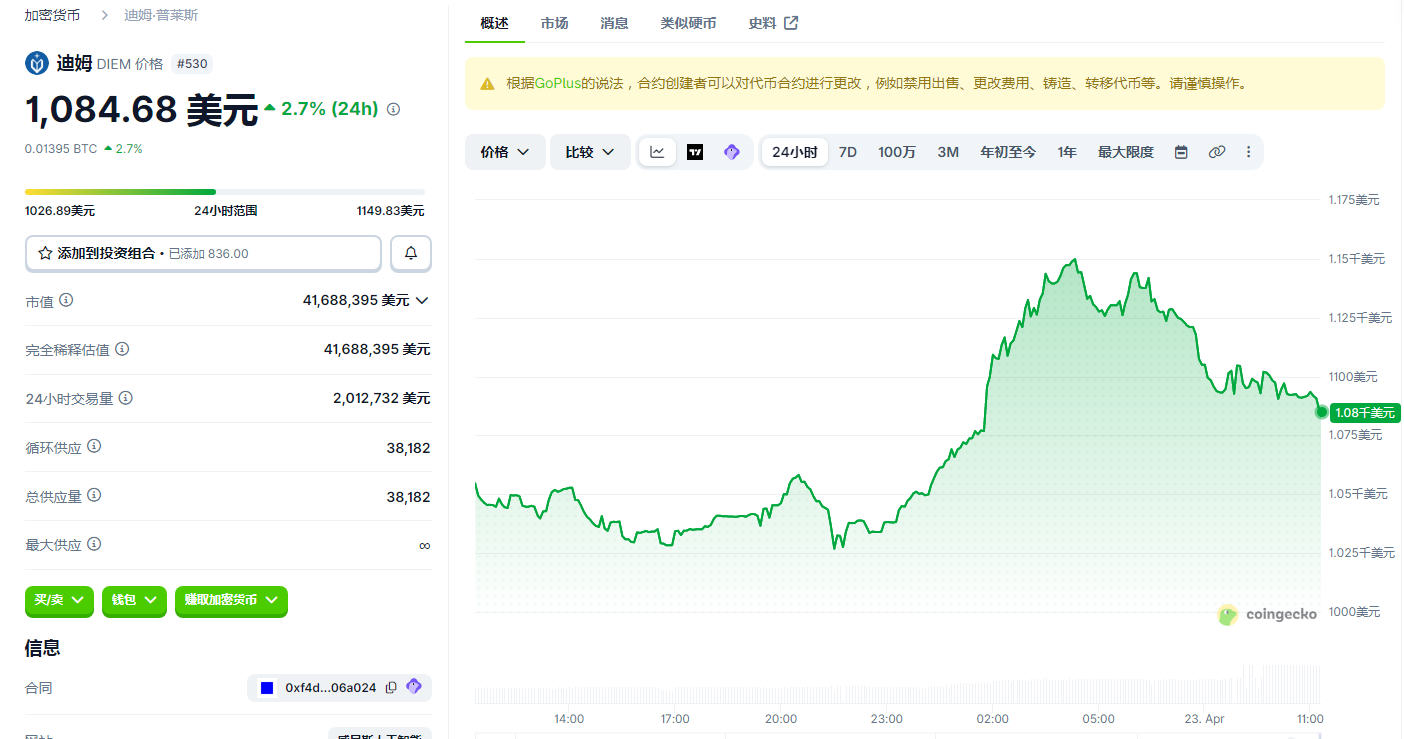Viewport: 1404px width, 739px height.
Task: Click the star icon on add-to-portfolio button
Action: (x=45, y=254)
